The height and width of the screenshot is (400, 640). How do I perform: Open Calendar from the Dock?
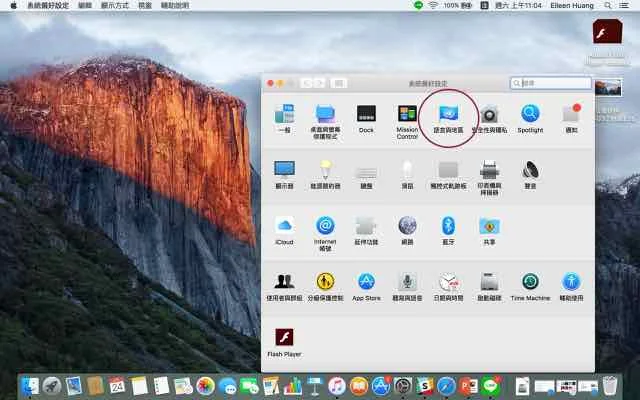pyautogui.click(x=117, y=386)
